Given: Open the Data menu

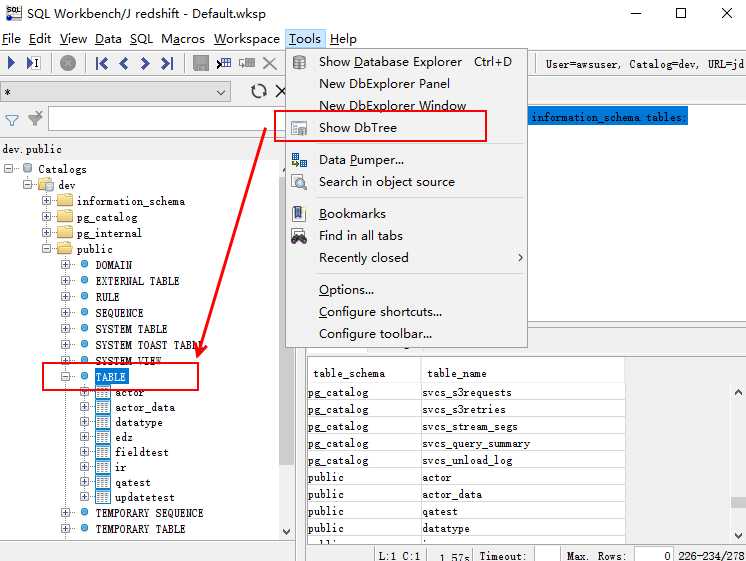Looking at the screenshot, I should 108,39.
